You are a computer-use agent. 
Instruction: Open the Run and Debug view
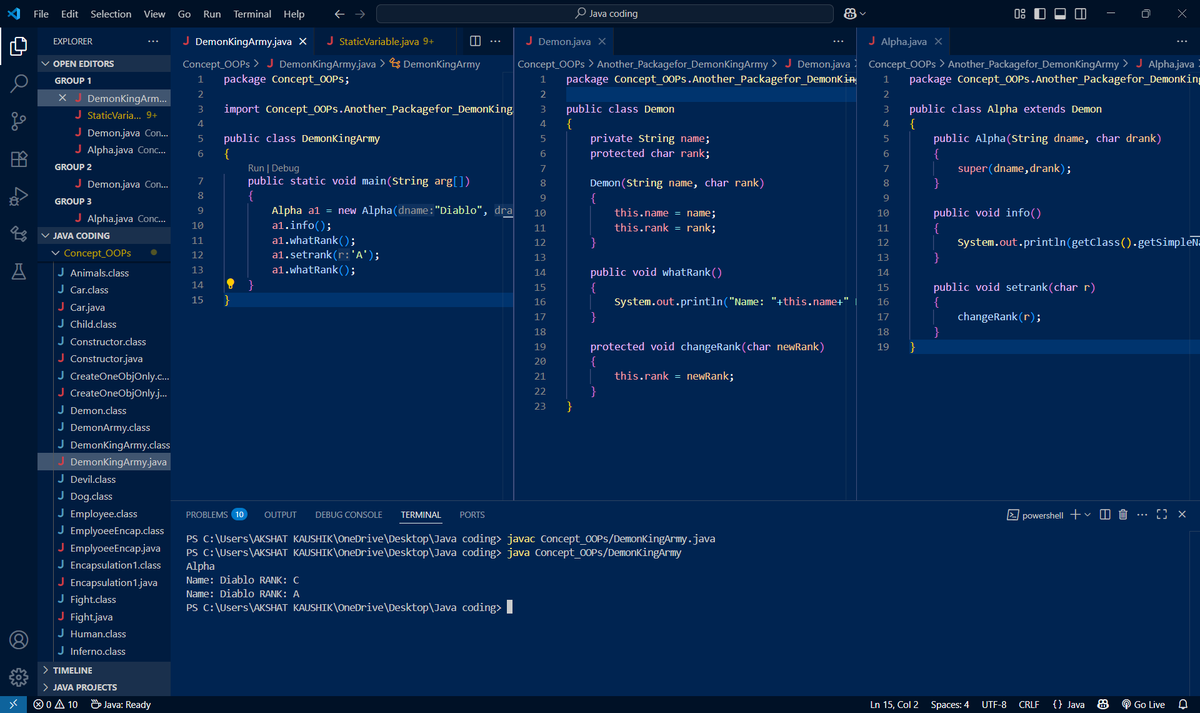(x=18, y=196)
